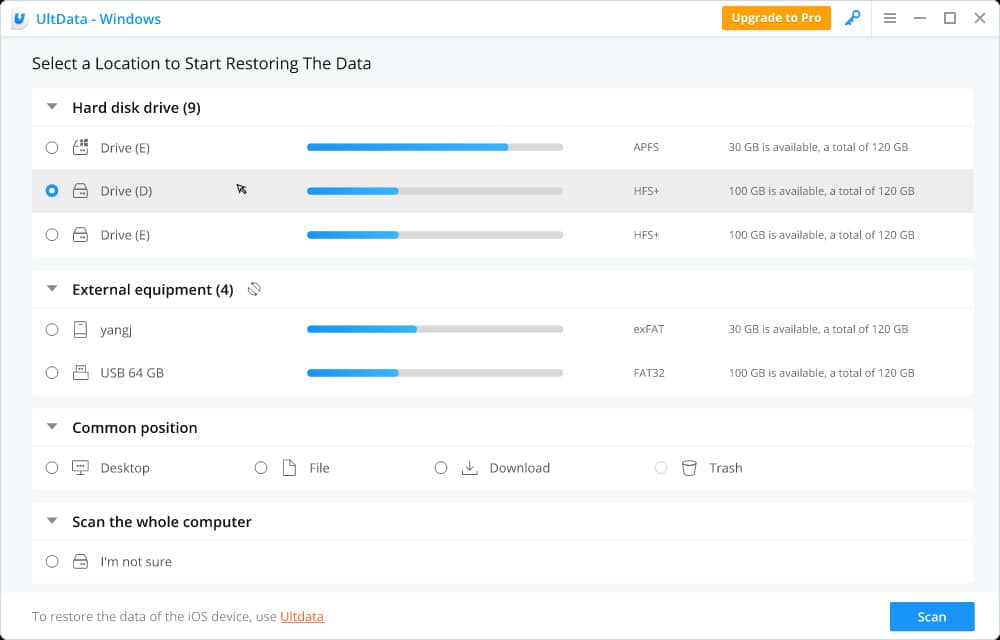This screenshot has height=640, width=1000.
Task: Refresh the External equipment list
Action: [254, 289]
